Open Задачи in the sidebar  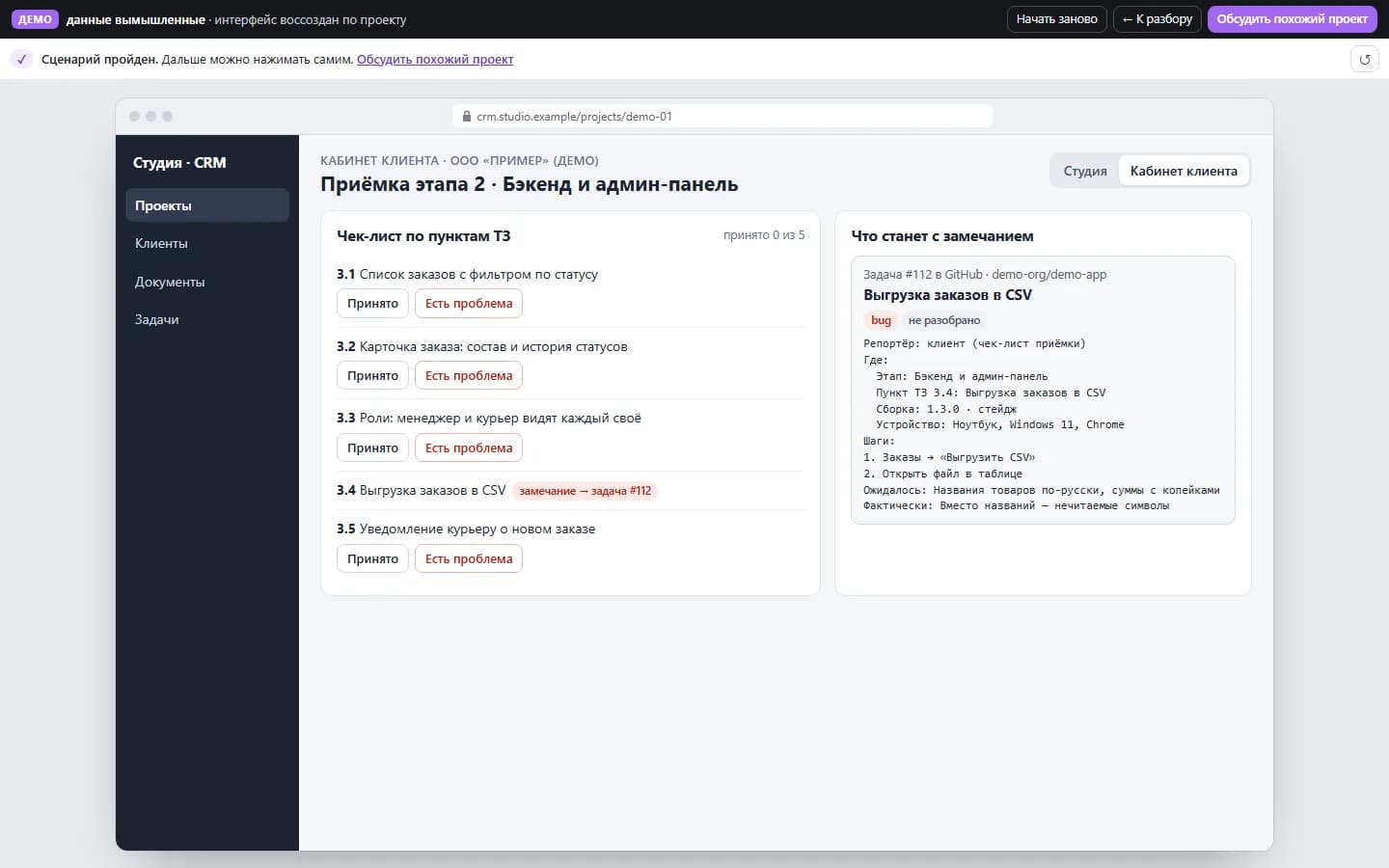pos(207,319)
